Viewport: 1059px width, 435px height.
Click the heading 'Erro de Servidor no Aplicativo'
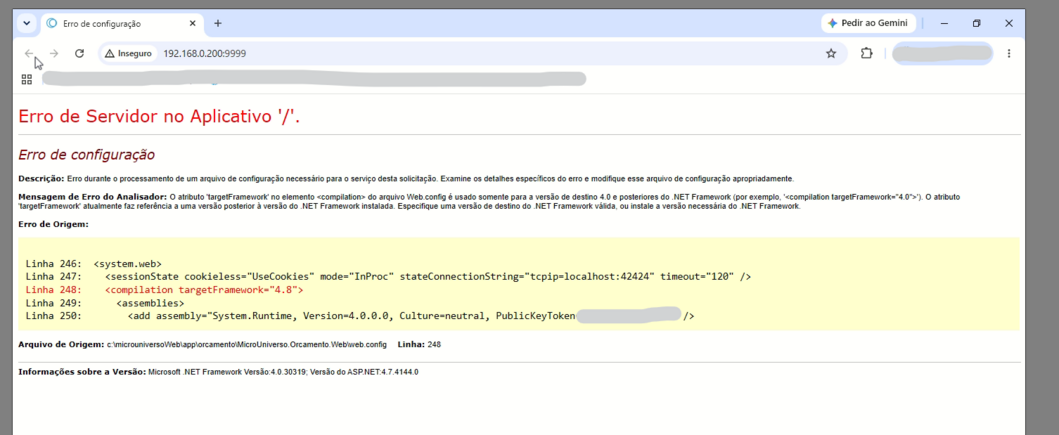(159, 117)
